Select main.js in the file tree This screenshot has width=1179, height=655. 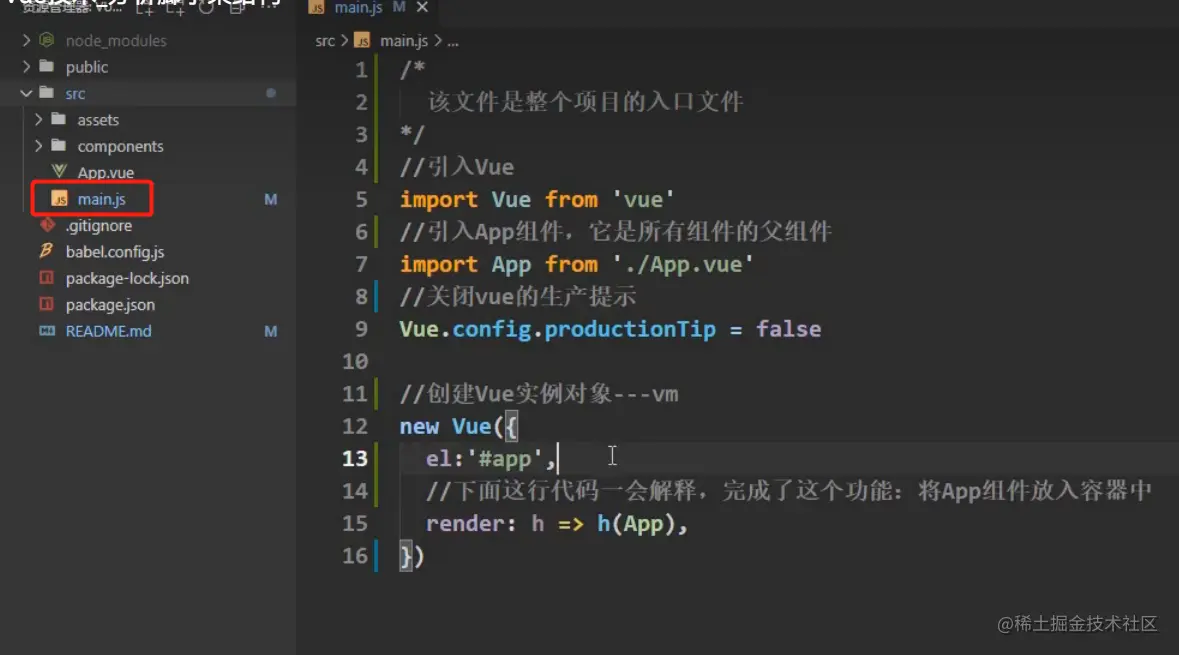coord(101,199)
